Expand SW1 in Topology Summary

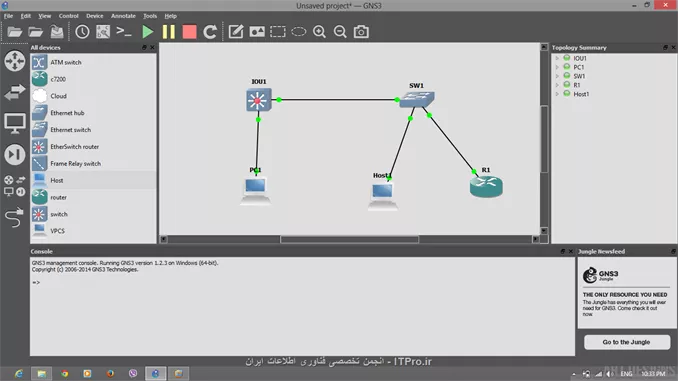coord(557,76)
